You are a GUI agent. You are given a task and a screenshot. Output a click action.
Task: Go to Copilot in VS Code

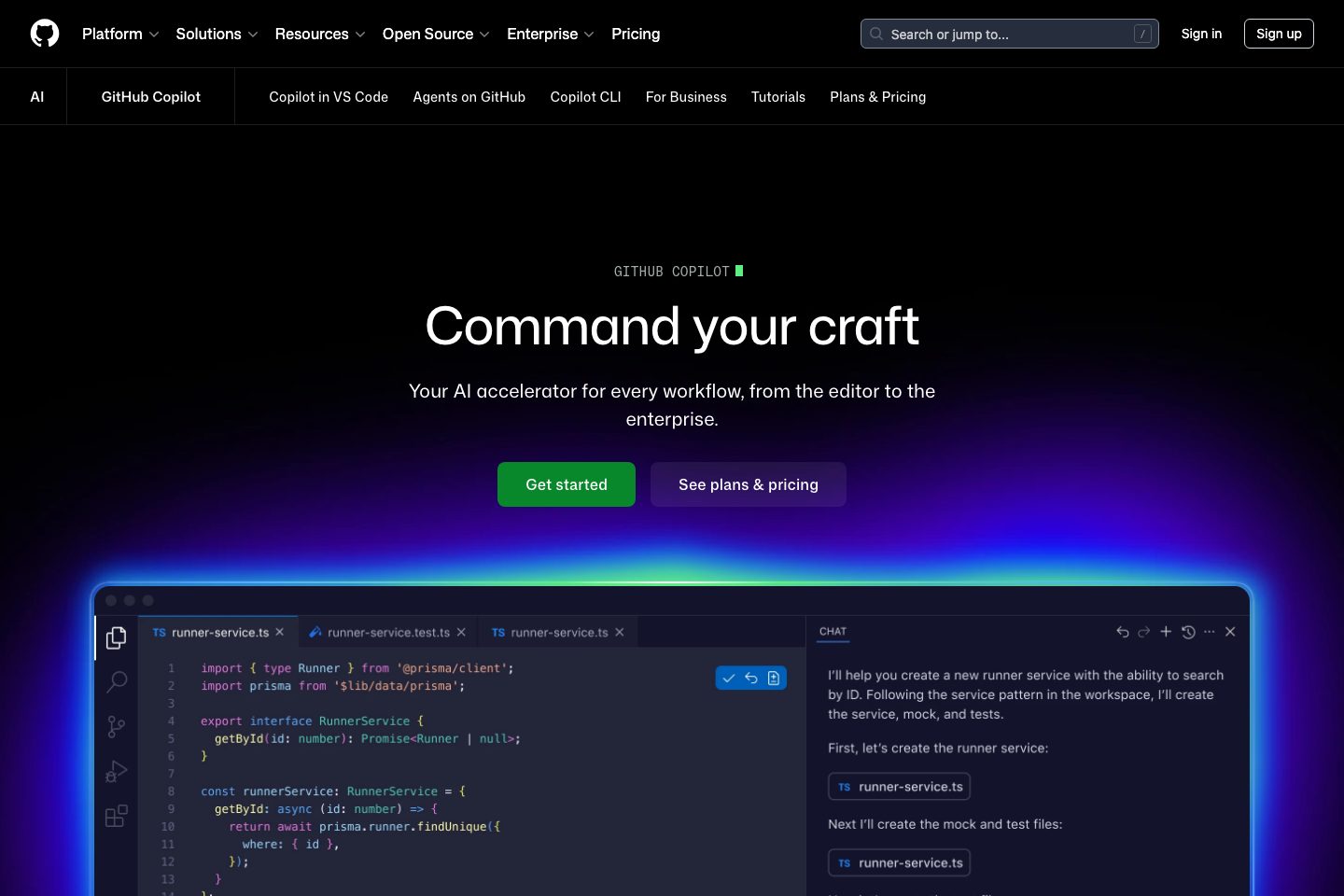[329, 96]
